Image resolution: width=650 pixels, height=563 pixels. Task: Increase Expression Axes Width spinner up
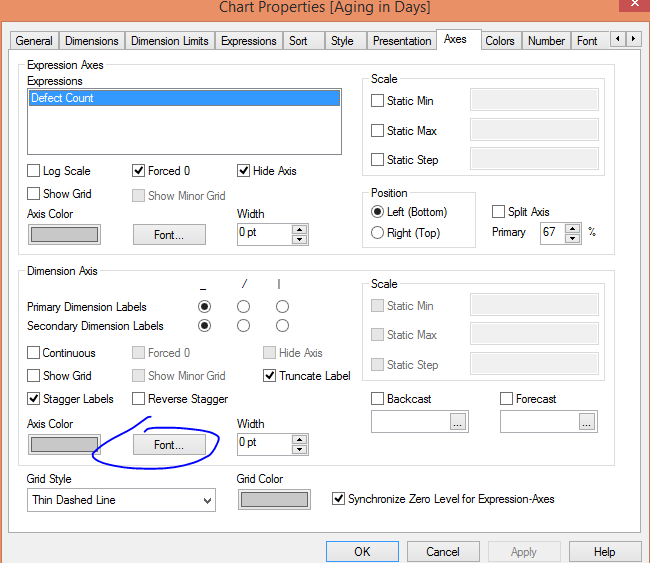click(x=299, y=229)
